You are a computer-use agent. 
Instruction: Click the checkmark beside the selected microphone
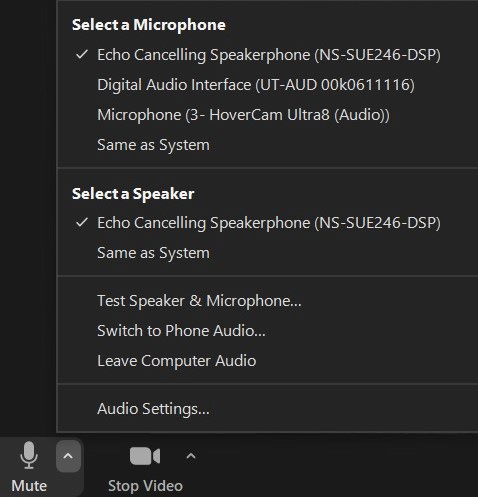[x=82, y=54]
